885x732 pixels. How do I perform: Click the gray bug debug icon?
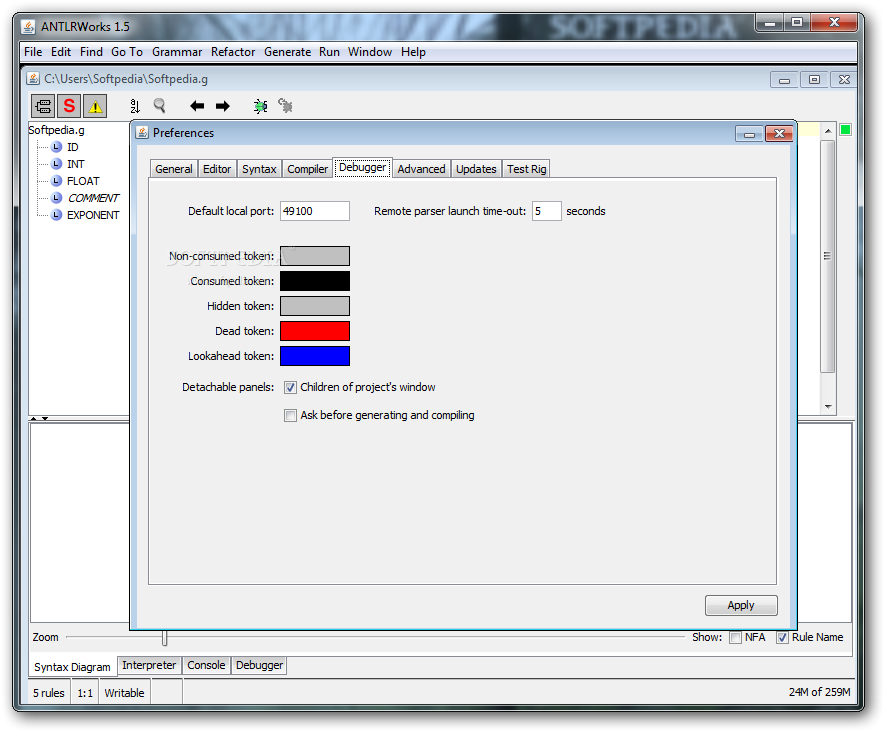click(286, 106)
